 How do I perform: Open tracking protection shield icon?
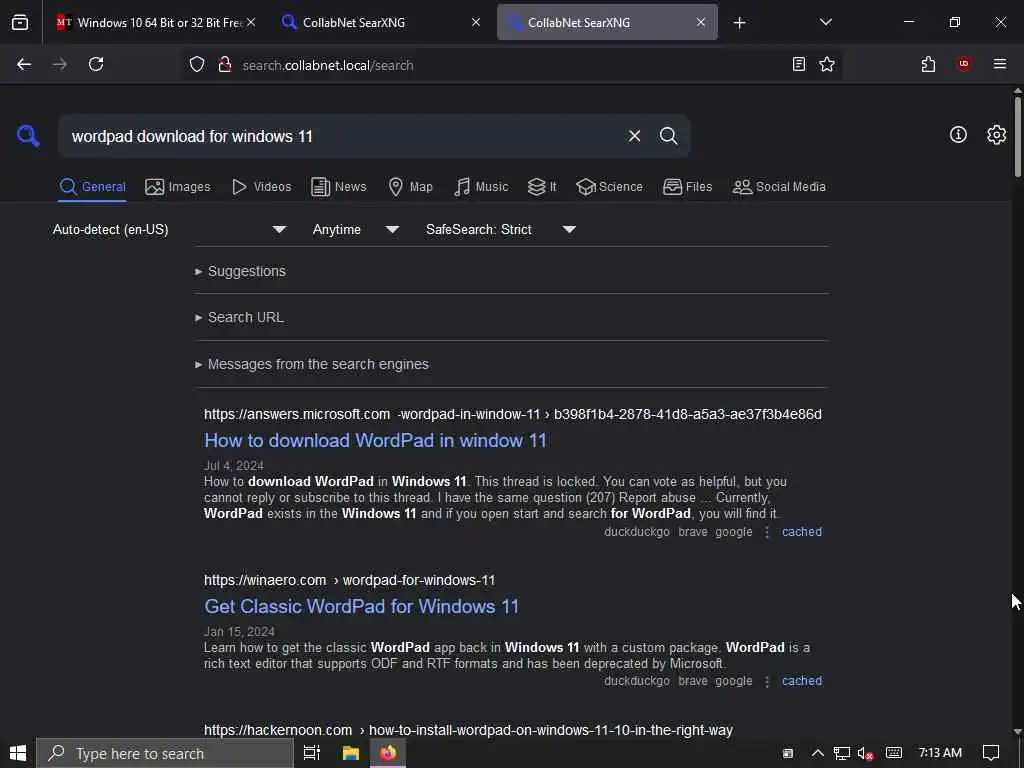(197, 64)
